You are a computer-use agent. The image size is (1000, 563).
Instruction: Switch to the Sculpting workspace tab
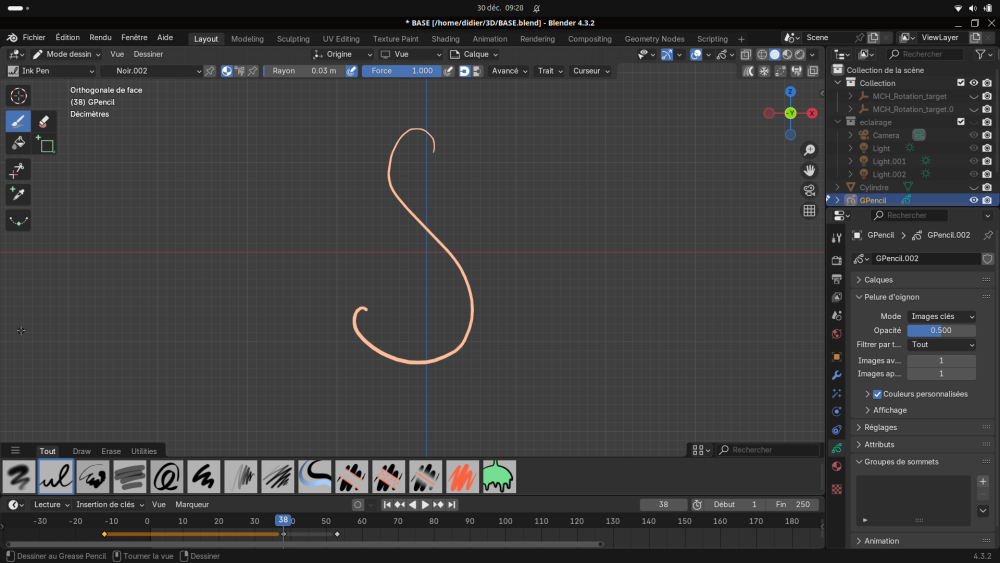pyautogui.click(x=293, y=39)
